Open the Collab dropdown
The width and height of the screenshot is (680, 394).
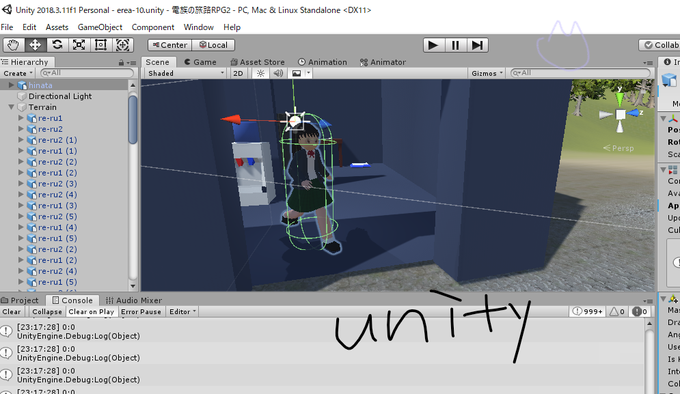pyautogui.click(x=660, y=45)
